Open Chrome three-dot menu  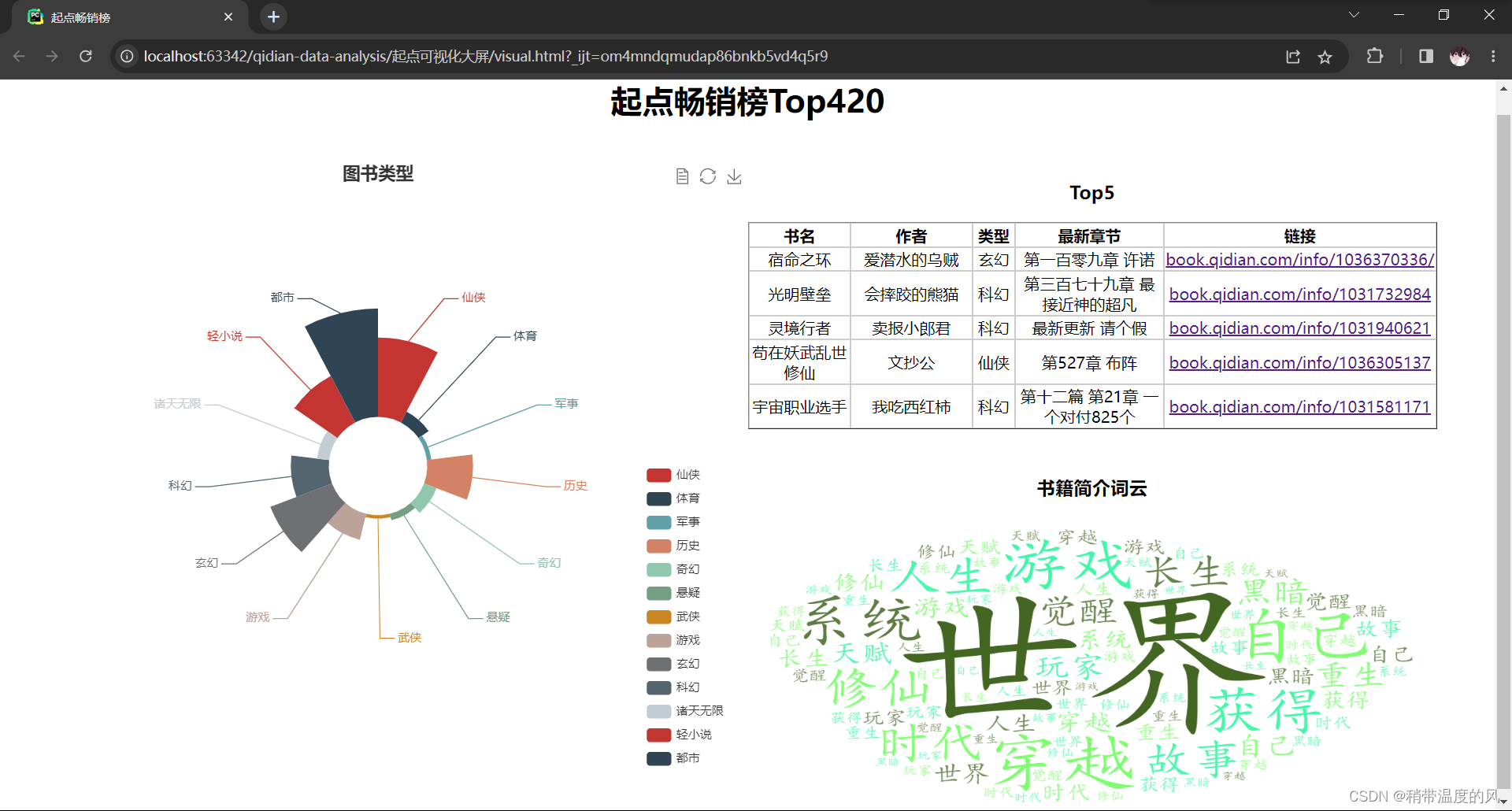[1493, 57]
